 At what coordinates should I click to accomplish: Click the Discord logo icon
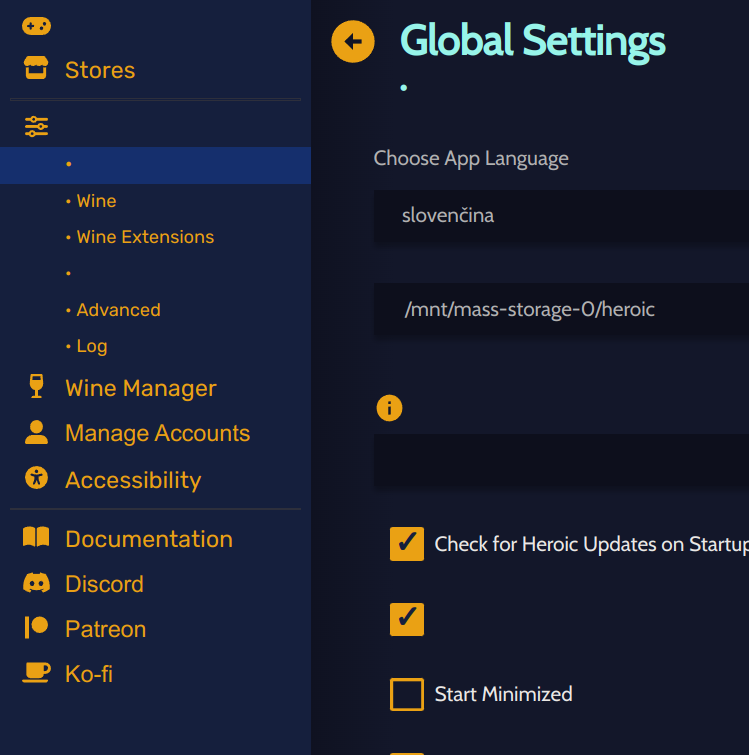36,583
